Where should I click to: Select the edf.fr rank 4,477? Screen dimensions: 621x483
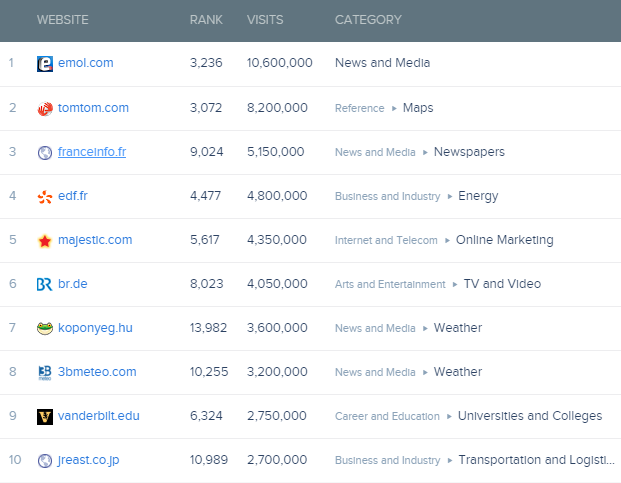(205, 196)
